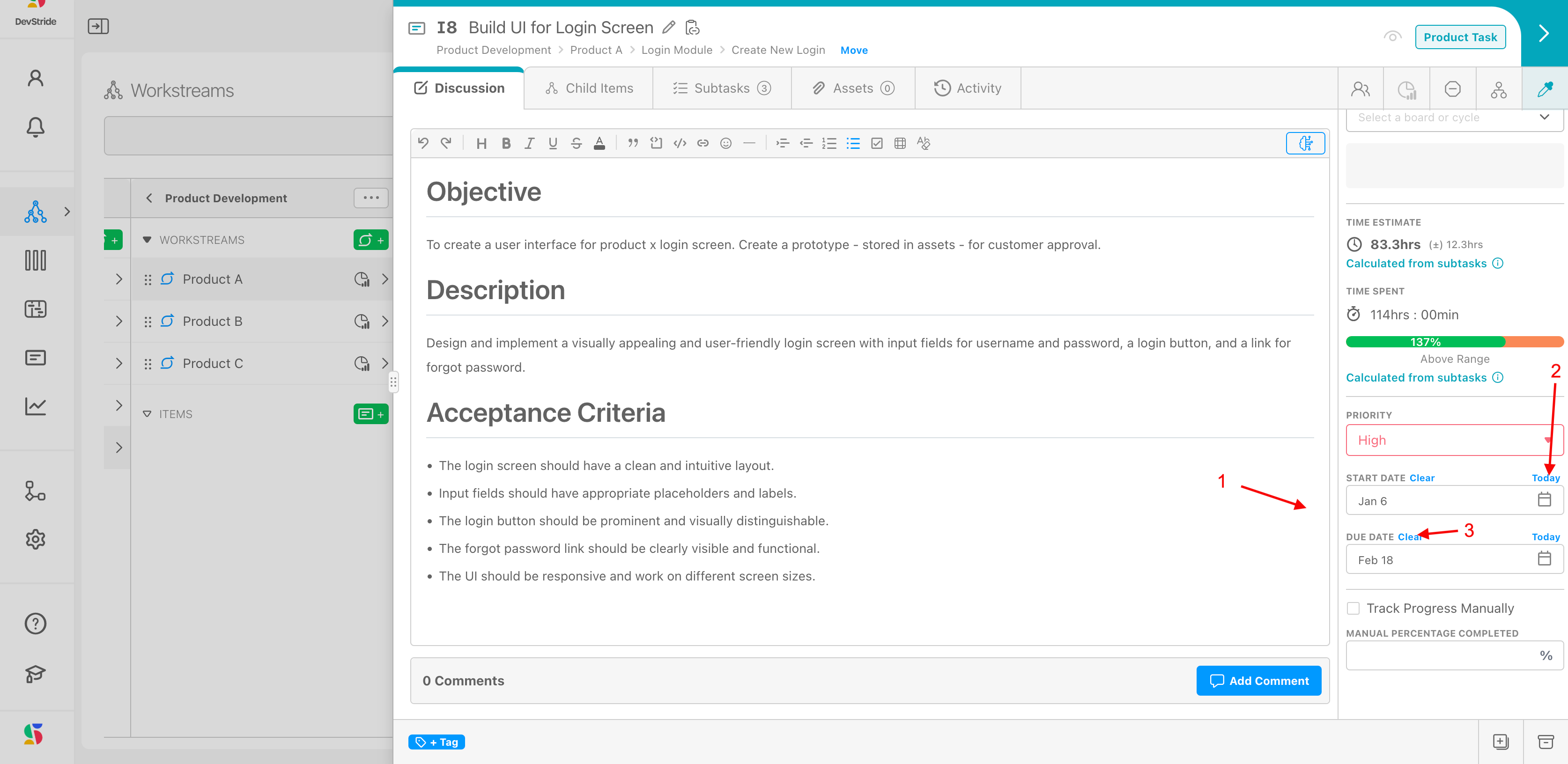Click the strikethrough formatting icon

click(576, 144)
